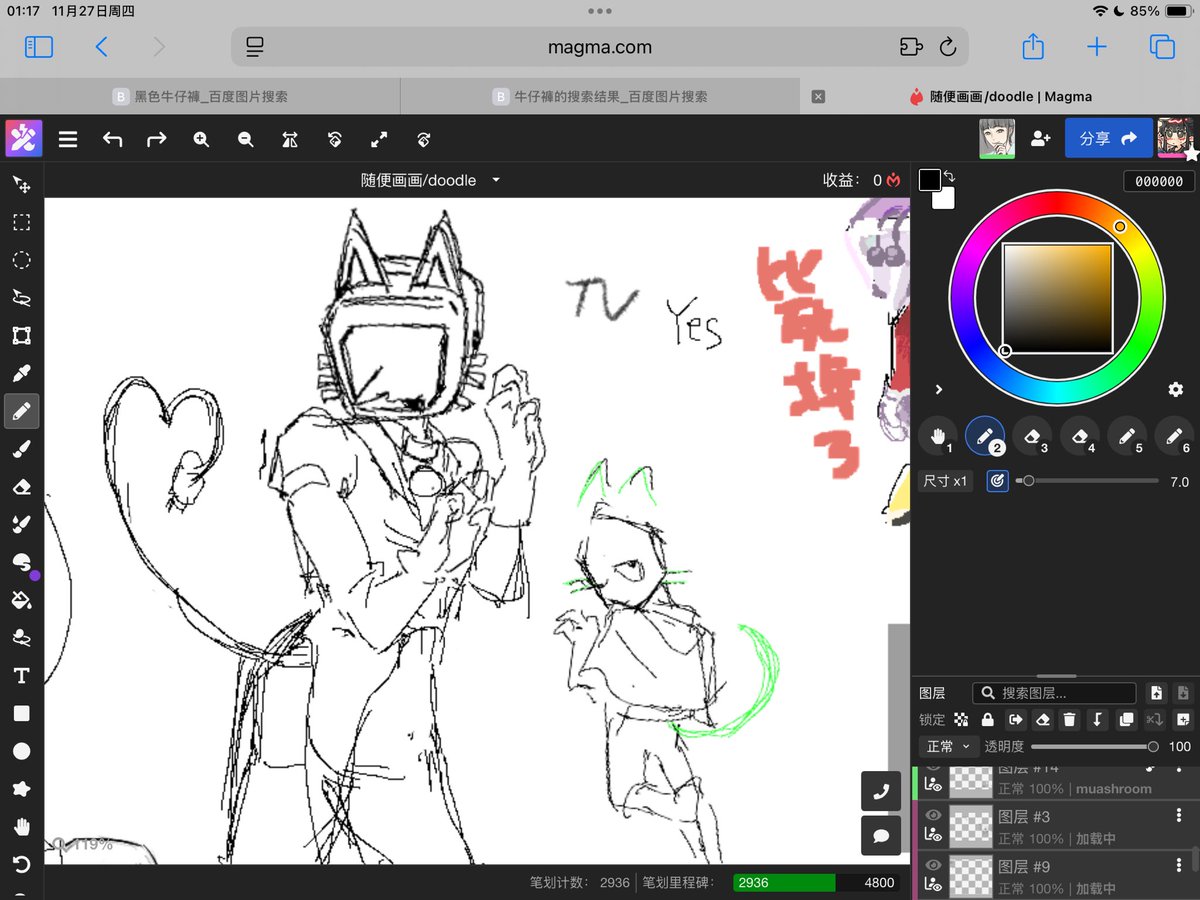
Task: Select brush preset slot 1 hand
Action: tap(939, 436)
